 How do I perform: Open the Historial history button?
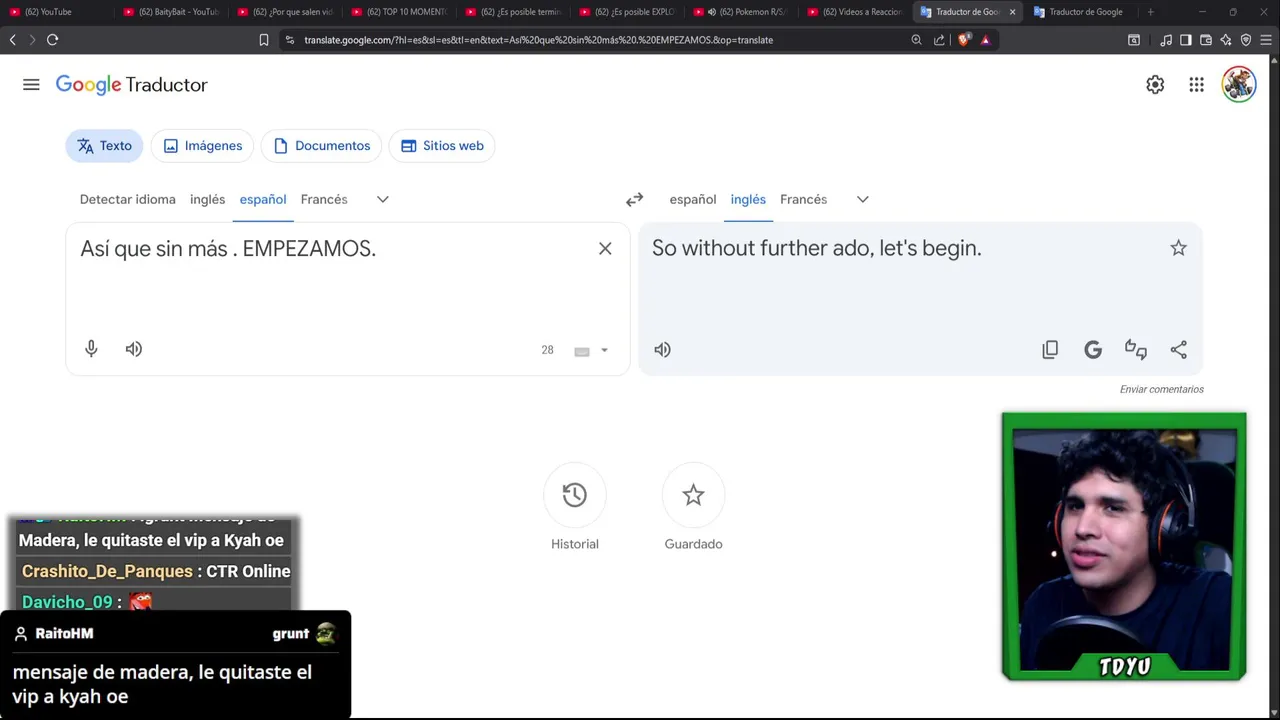[574, 495]
